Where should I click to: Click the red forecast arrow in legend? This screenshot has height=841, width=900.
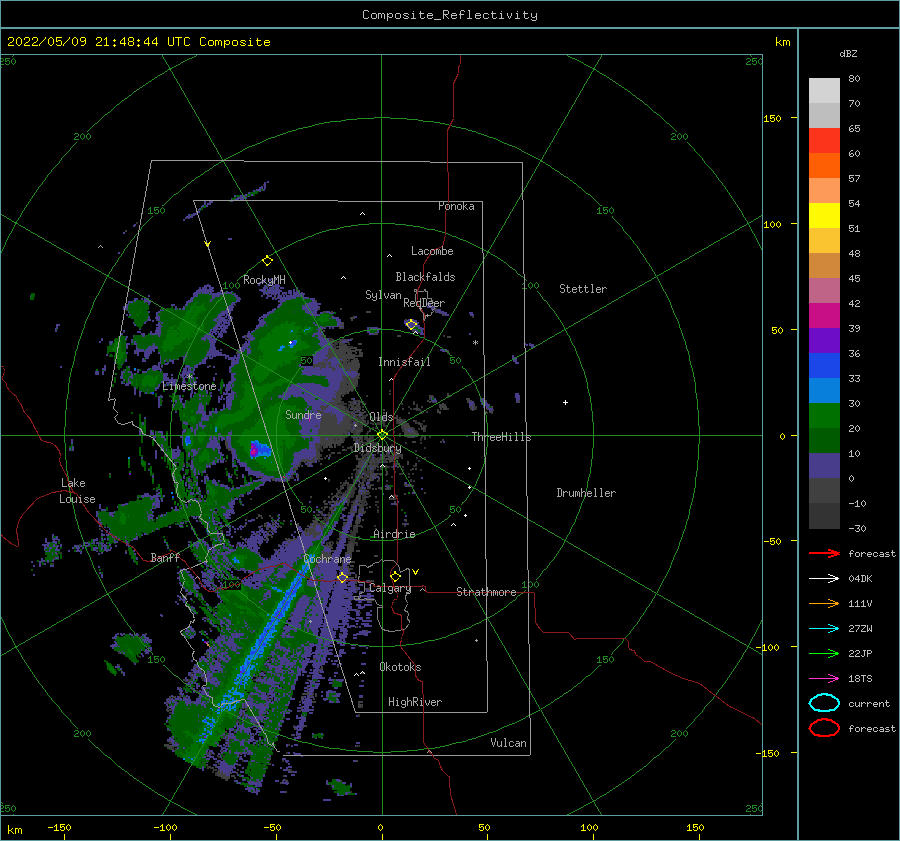click(x=824, y=553)
